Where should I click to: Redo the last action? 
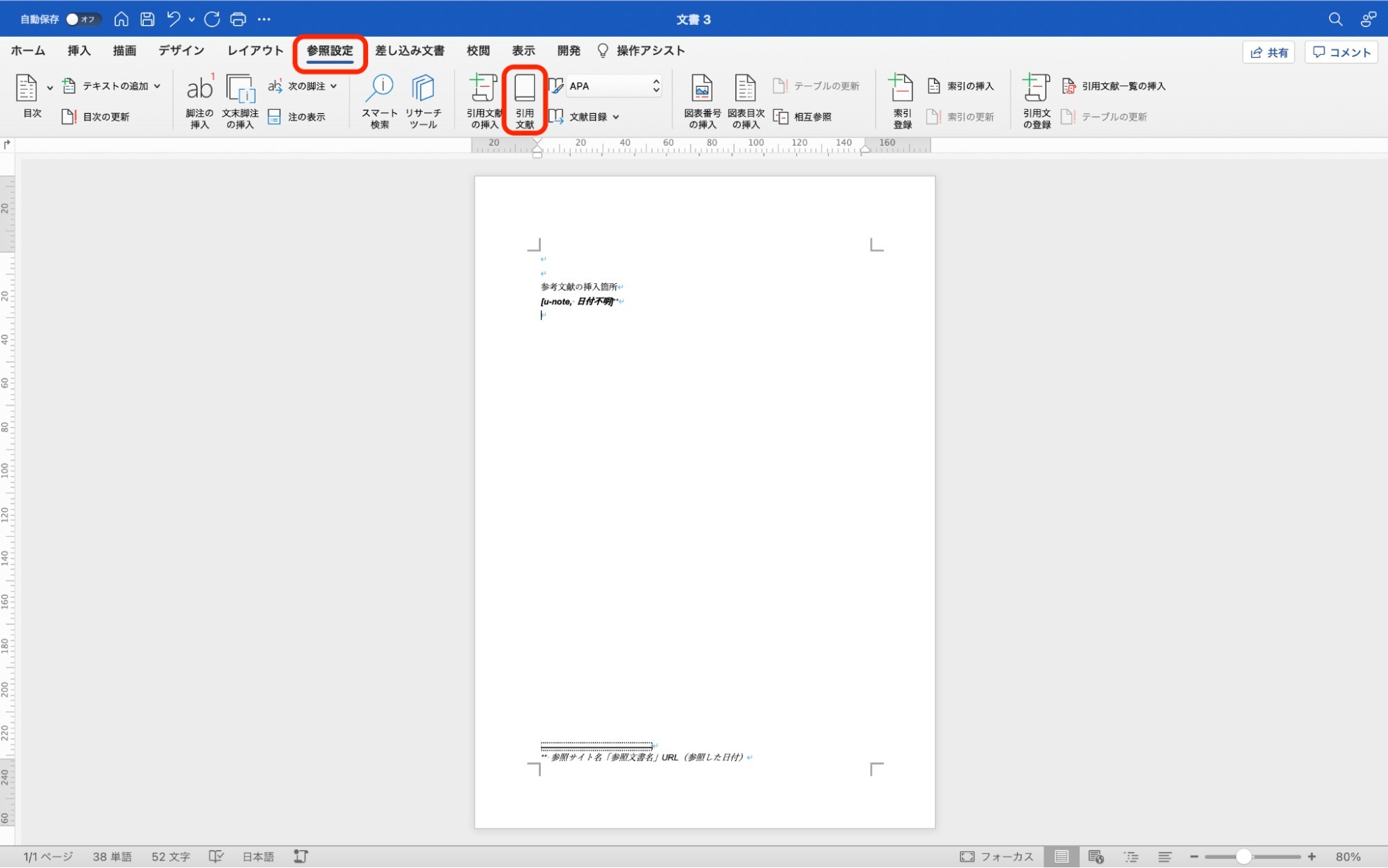tap(212, 19)
